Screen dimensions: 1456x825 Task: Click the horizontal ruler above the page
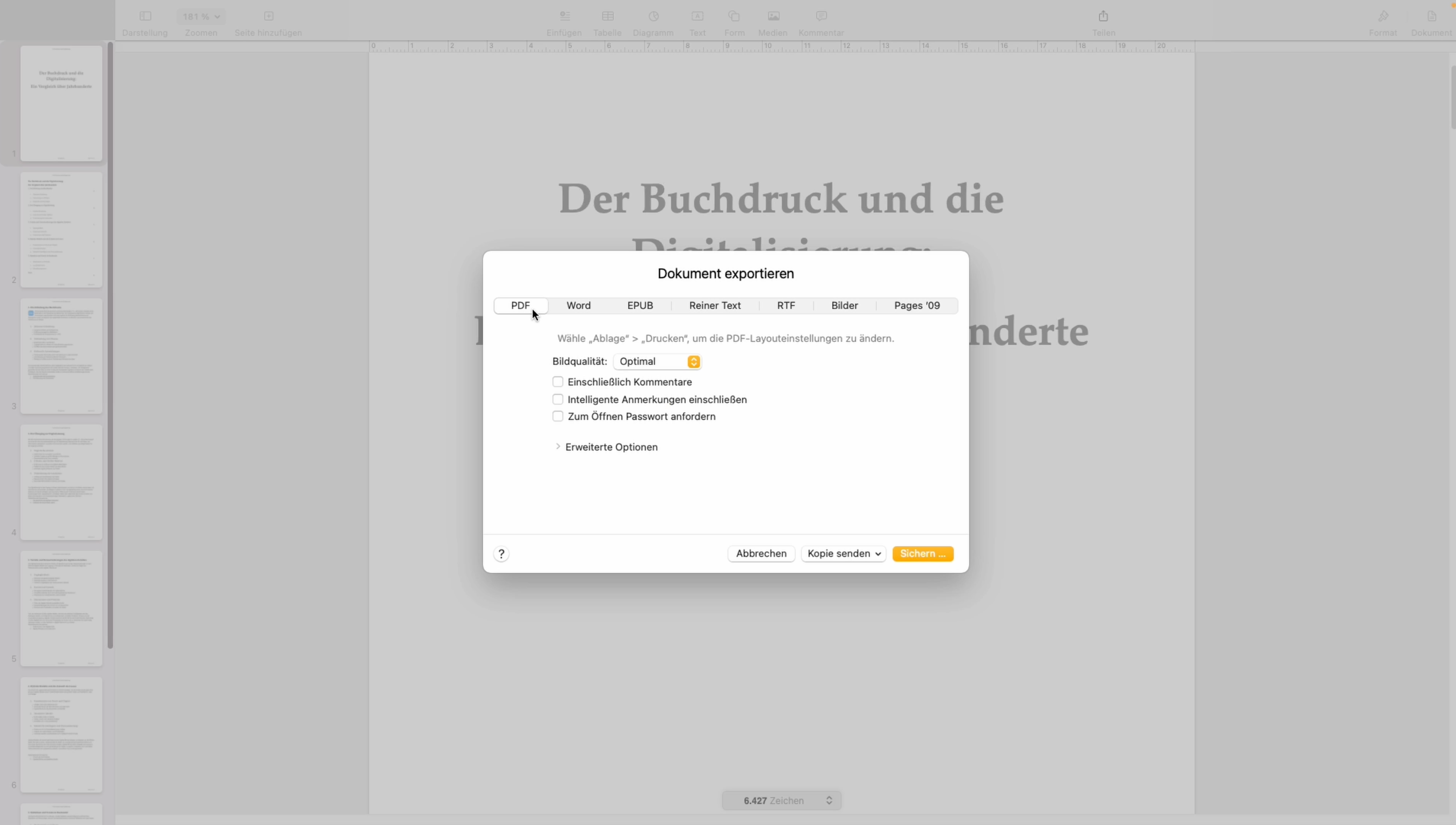(781, 47)
